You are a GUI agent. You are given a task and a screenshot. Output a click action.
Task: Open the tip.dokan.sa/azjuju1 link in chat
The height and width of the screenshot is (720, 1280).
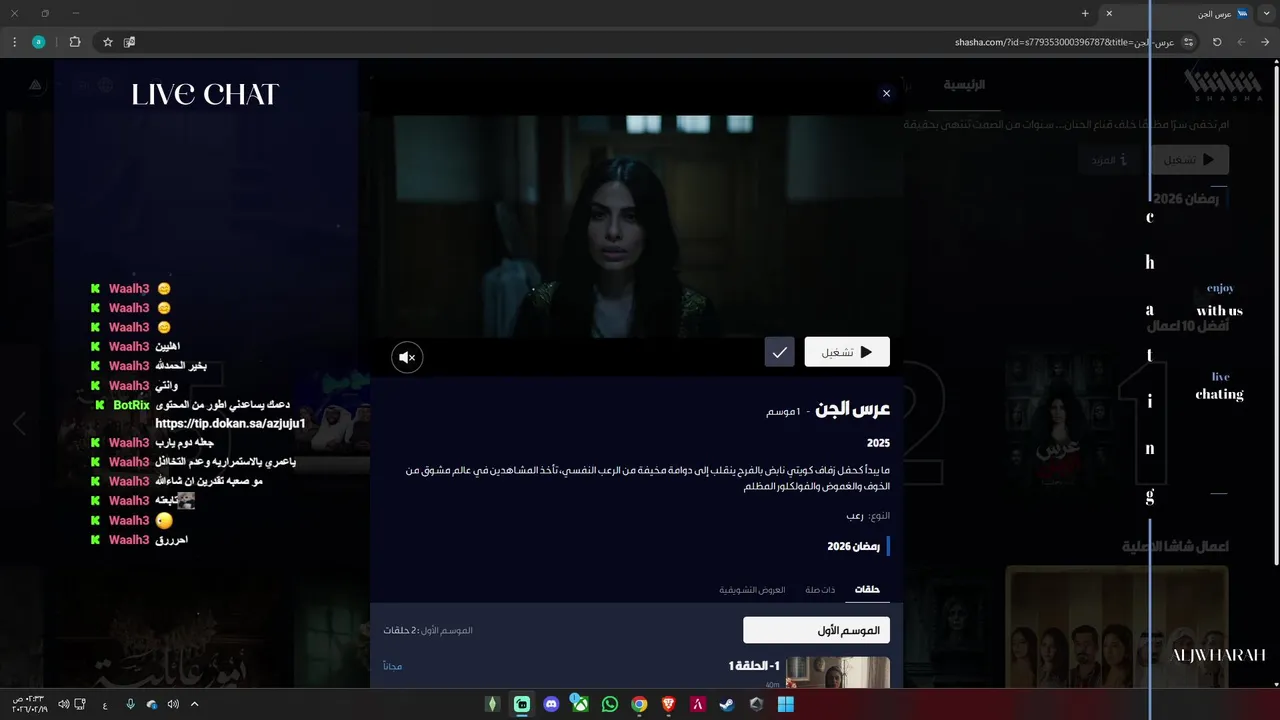coord(230,424)
